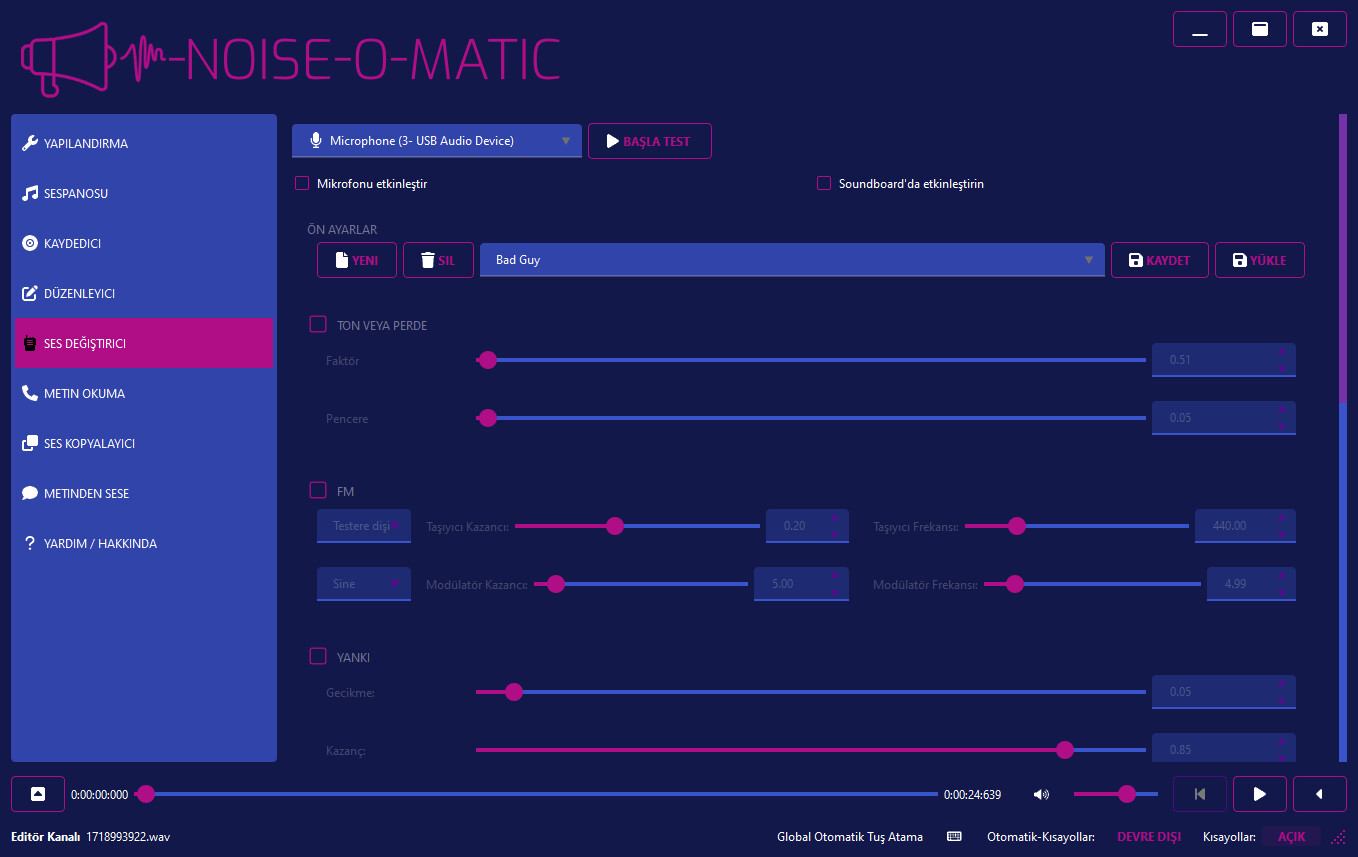Click the play button in the bottom bar

click(x=1259, y=794)
